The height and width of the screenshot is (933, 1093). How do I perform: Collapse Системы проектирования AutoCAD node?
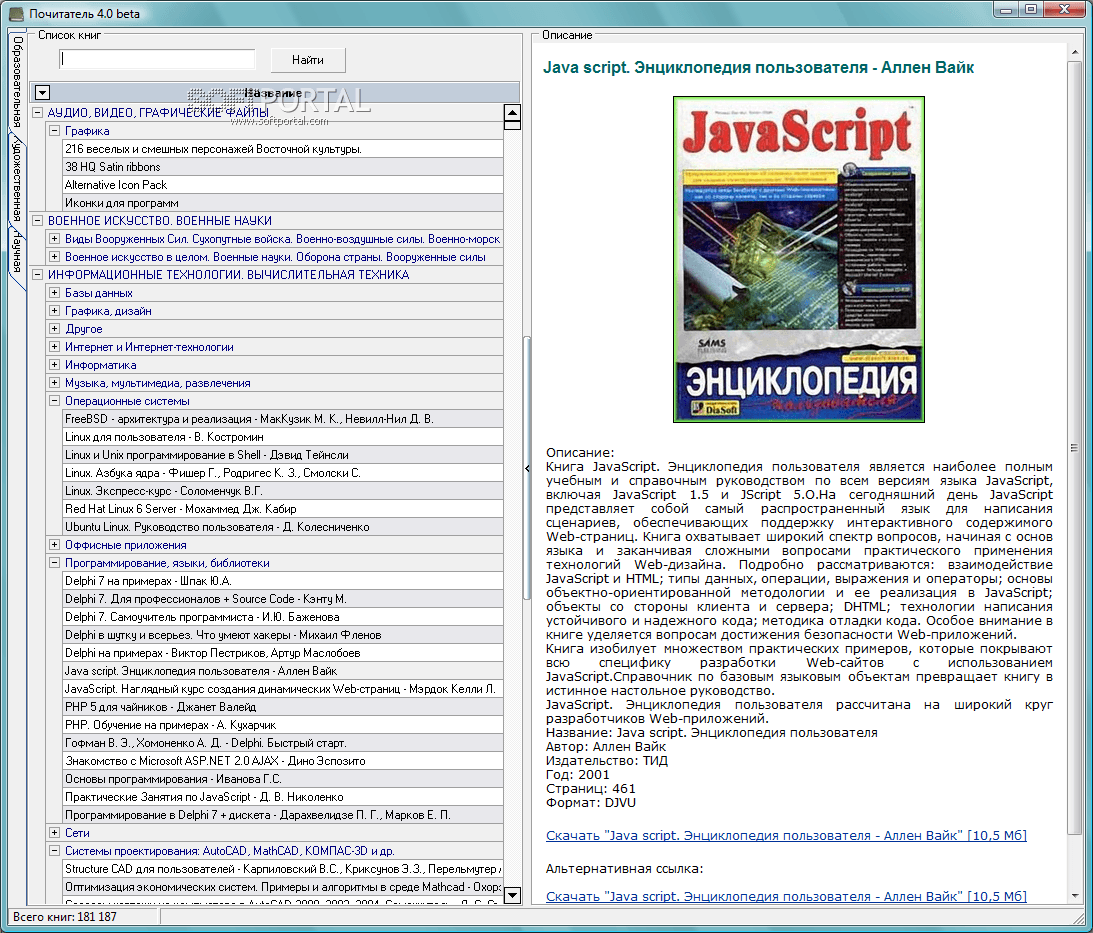click(x=54, y=851)
